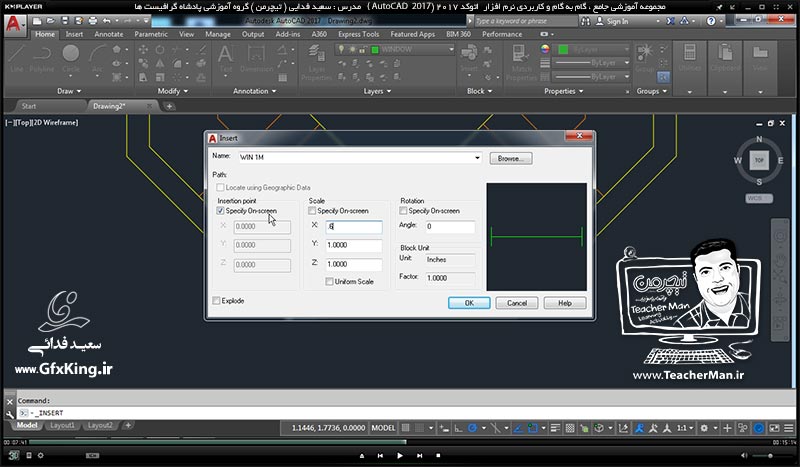The height and width of the screenshot is (467, 800).
Task: Enable the Uniform Scale checkbox
Action: pyautogui.click(x=330, y=282)
